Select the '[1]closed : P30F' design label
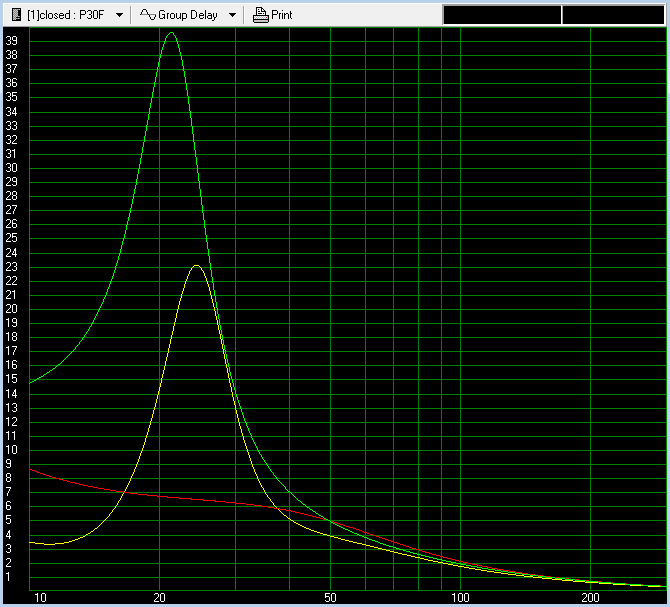This screenshot has width=670, height=607. [65, 15]
